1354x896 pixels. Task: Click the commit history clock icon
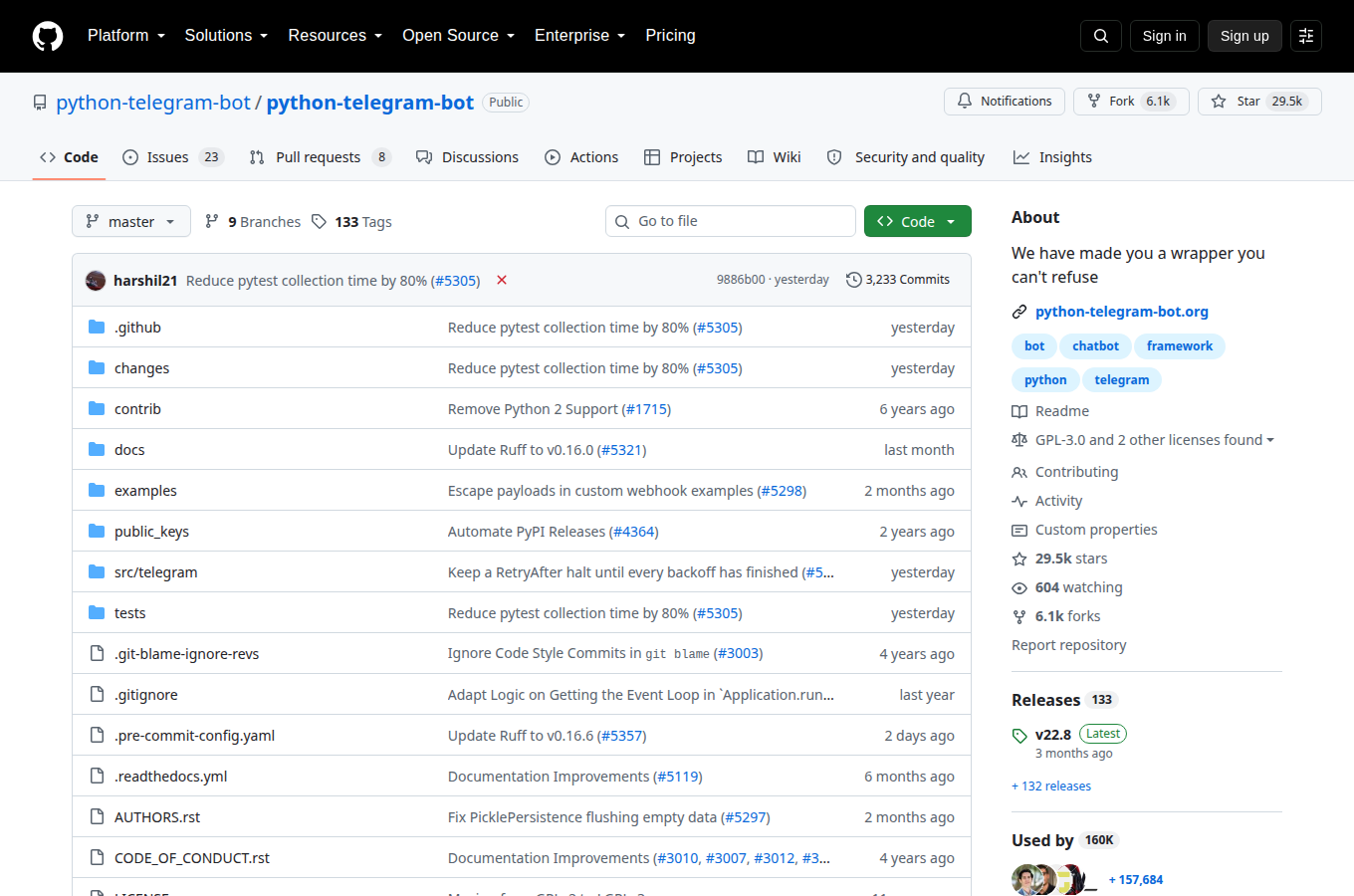[853, 280]
